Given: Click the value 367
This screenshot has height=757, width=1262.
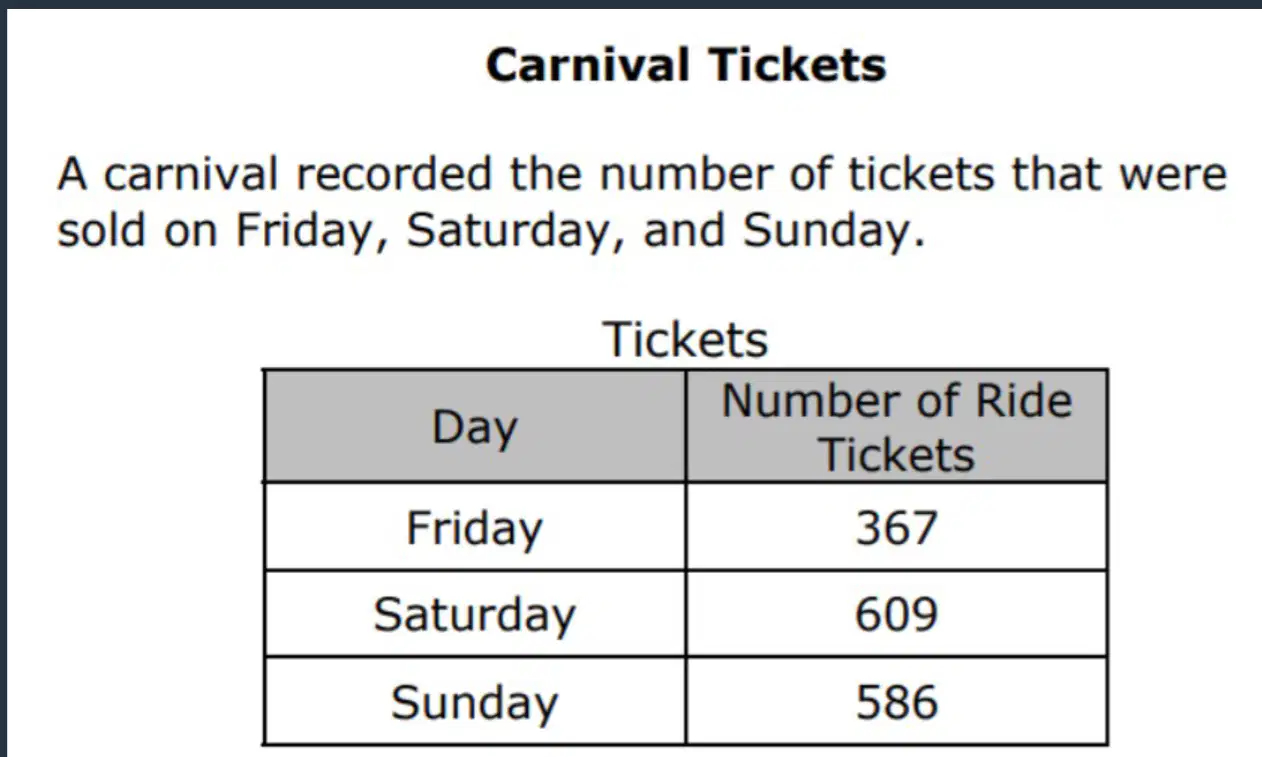Looking at the screenshot, I should pyautogui.click(x=897, y=527).
